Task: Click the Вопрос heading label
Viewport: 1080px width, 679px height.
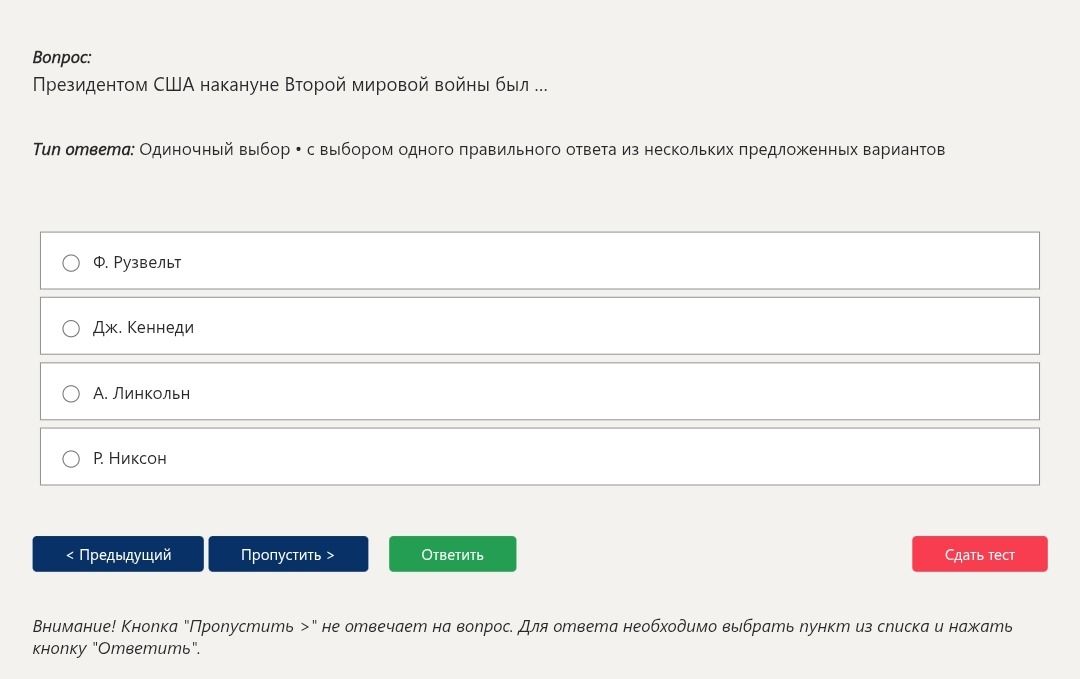Action: point(62,57)
